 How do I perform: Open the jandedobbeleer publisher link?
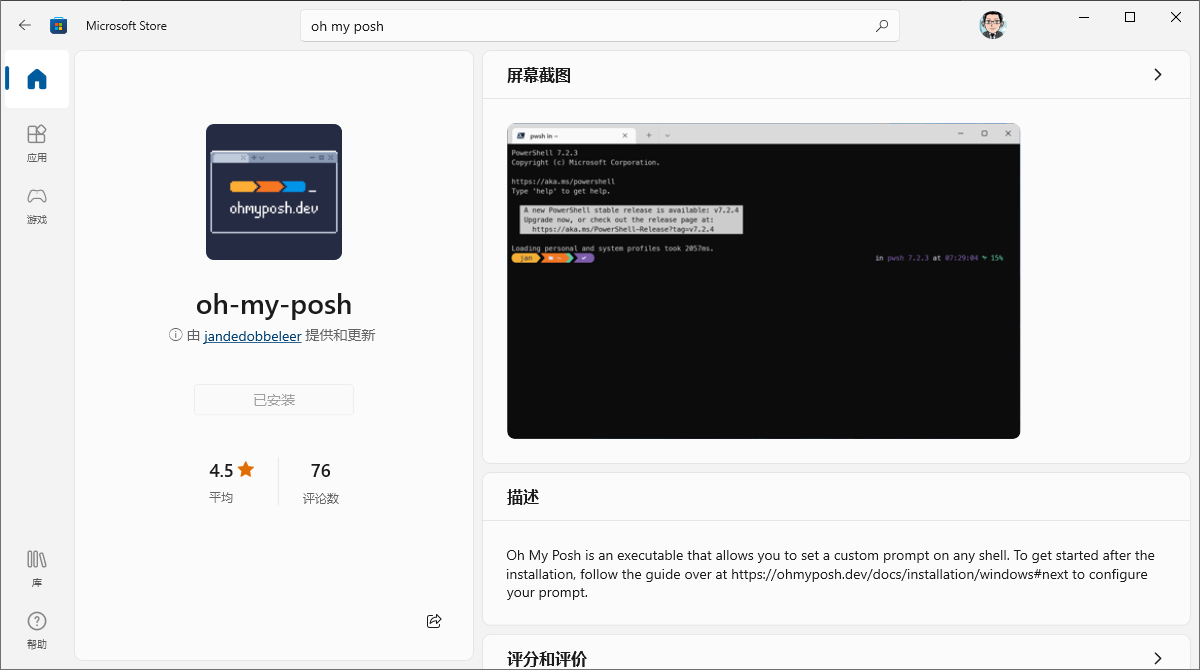(x=252, y=336)
